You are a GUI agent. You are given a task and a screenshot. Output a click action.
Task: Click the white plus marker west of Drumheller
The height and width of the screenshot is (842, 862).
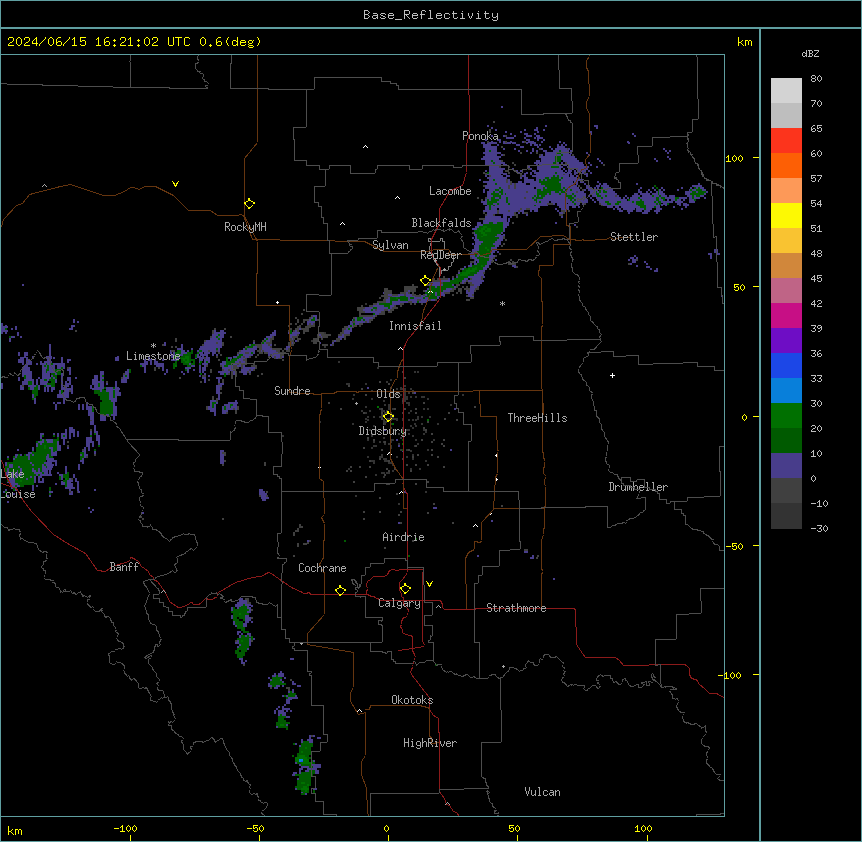(612, 375)
